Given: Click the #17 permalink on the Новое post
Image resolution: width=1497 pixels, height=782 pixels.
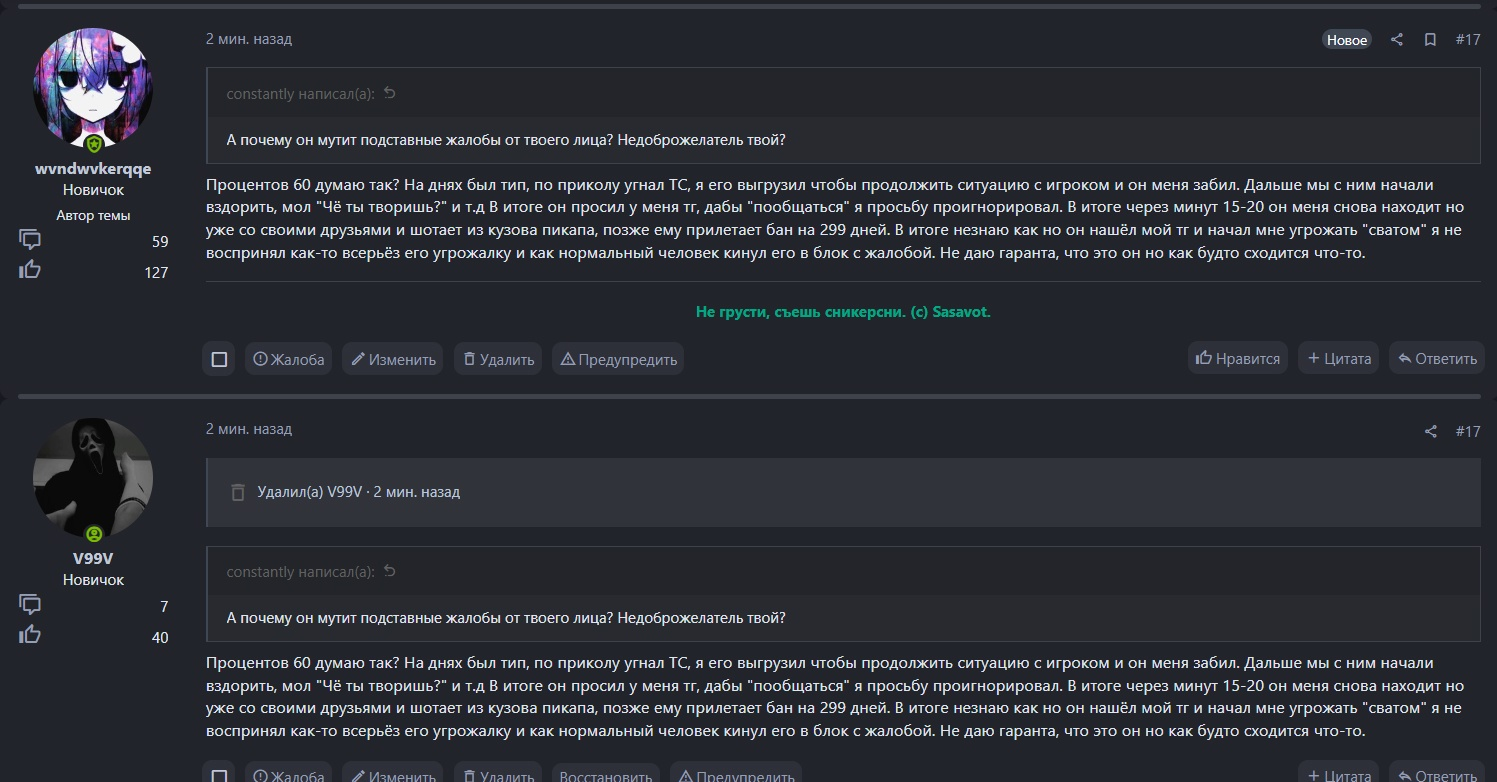Looking at the screenshot, I should coord(1467,40).
